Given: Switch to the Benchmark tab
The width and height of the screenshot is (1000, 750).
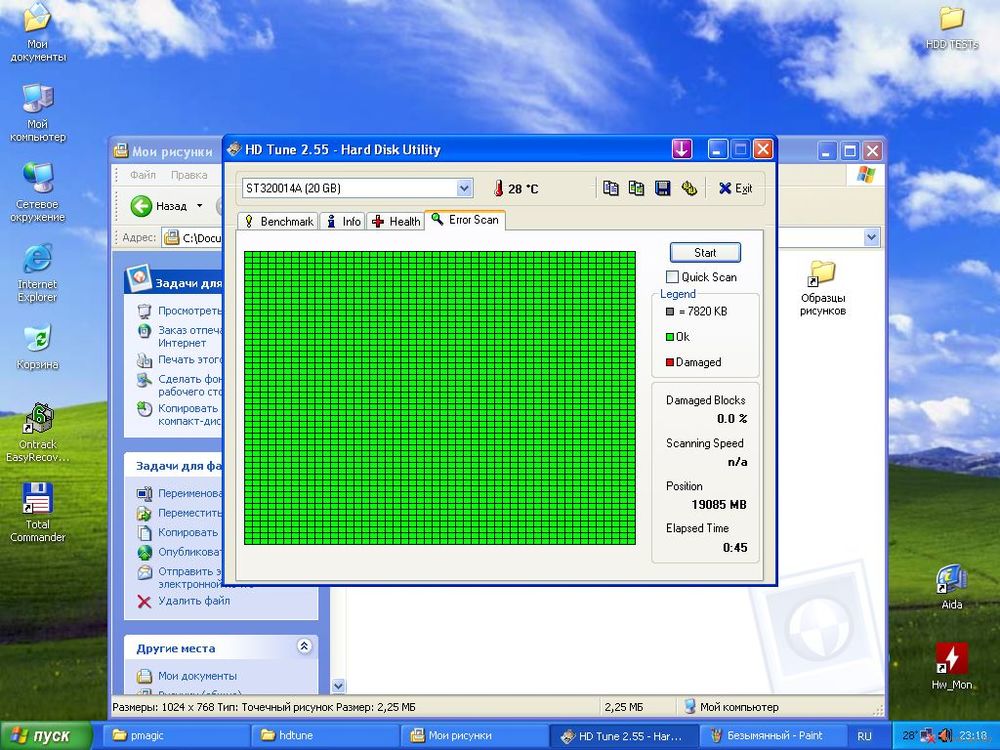Looking at the screenshot, I should pyautogui.click(x=278, y=221).
